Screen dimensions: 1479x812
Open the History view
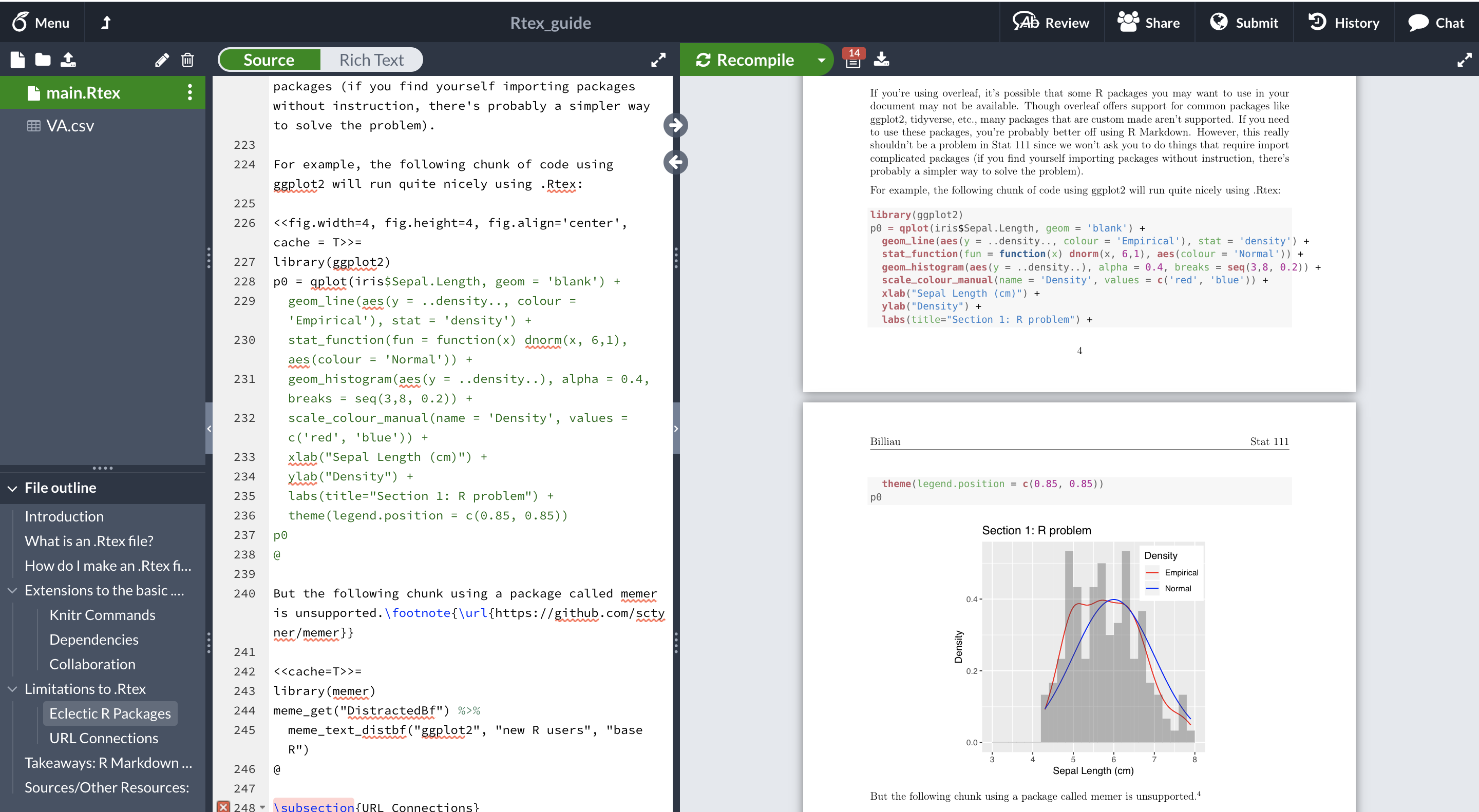pyautogui.click(x=1343, y=23)
